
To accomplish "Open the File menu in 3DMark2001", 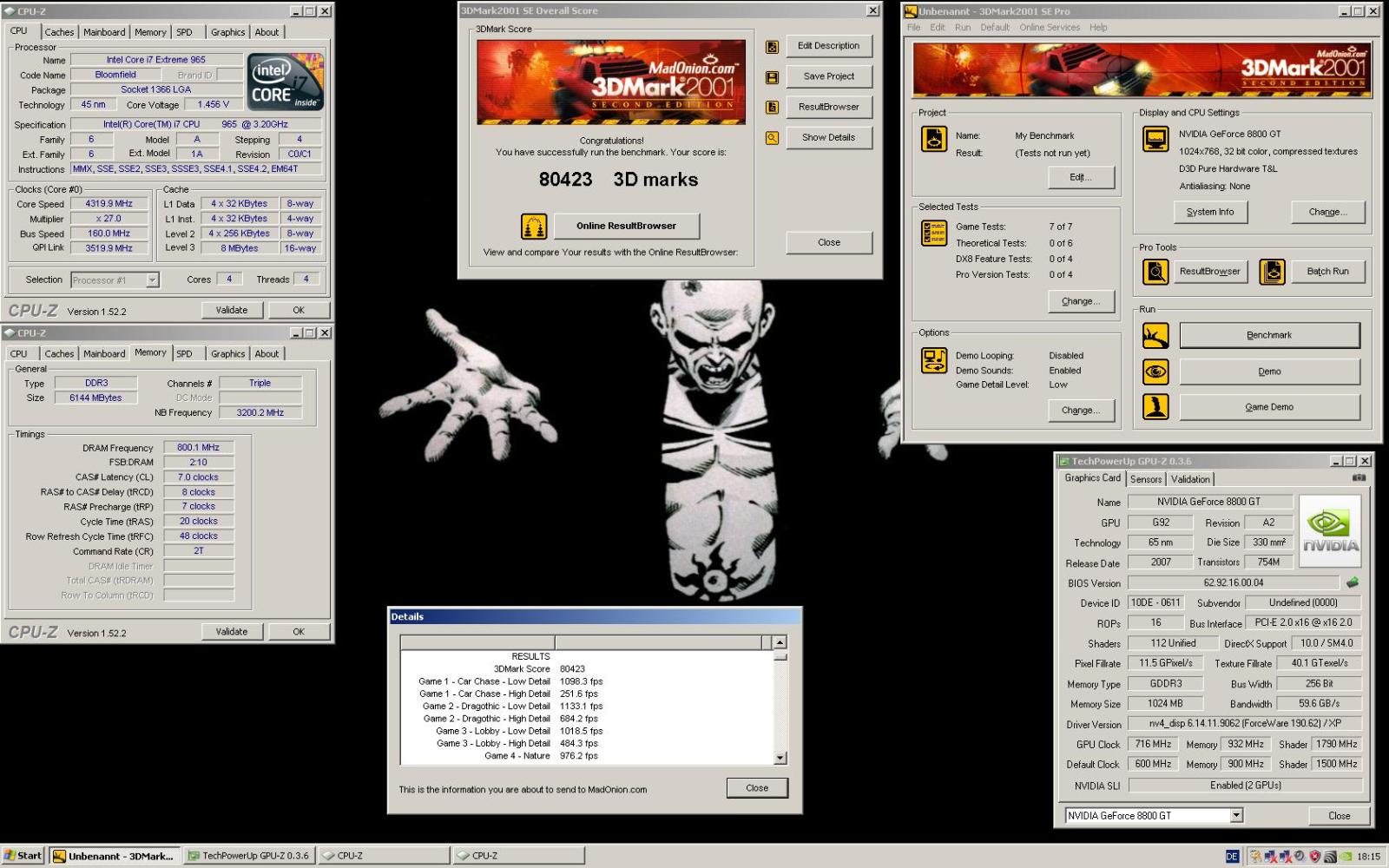I will (913, 28).
